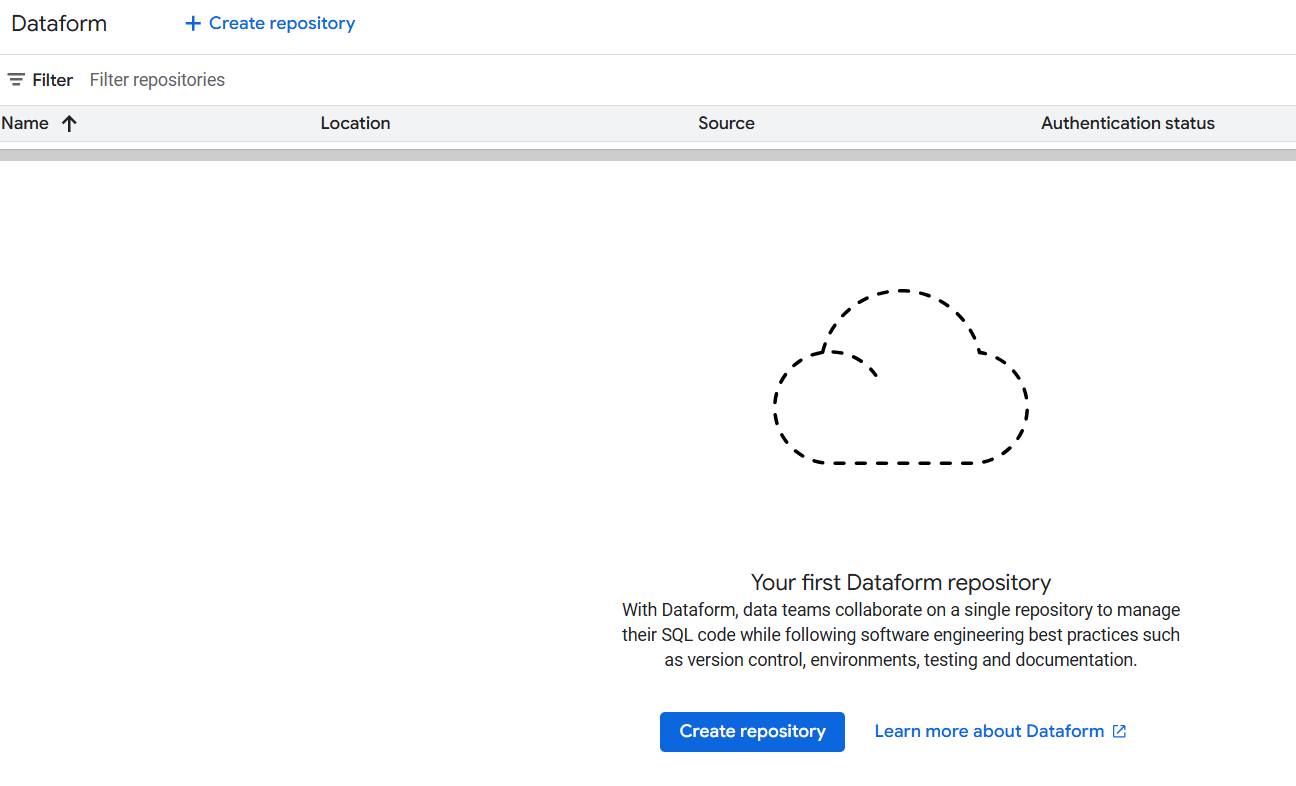The image size is (1296, 786).
Task: Click the horizontal scrollbar under the table header
Action: click(648, 155)
